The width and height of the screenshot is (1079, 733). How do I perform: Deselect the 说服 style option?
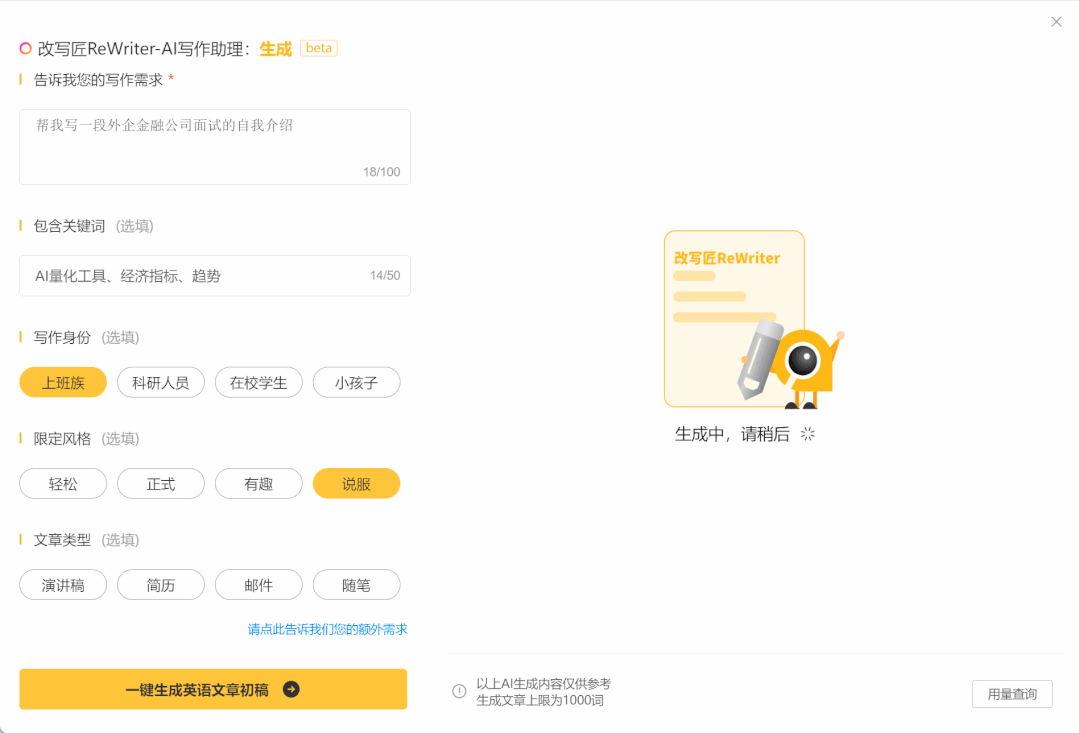point(356,483)
